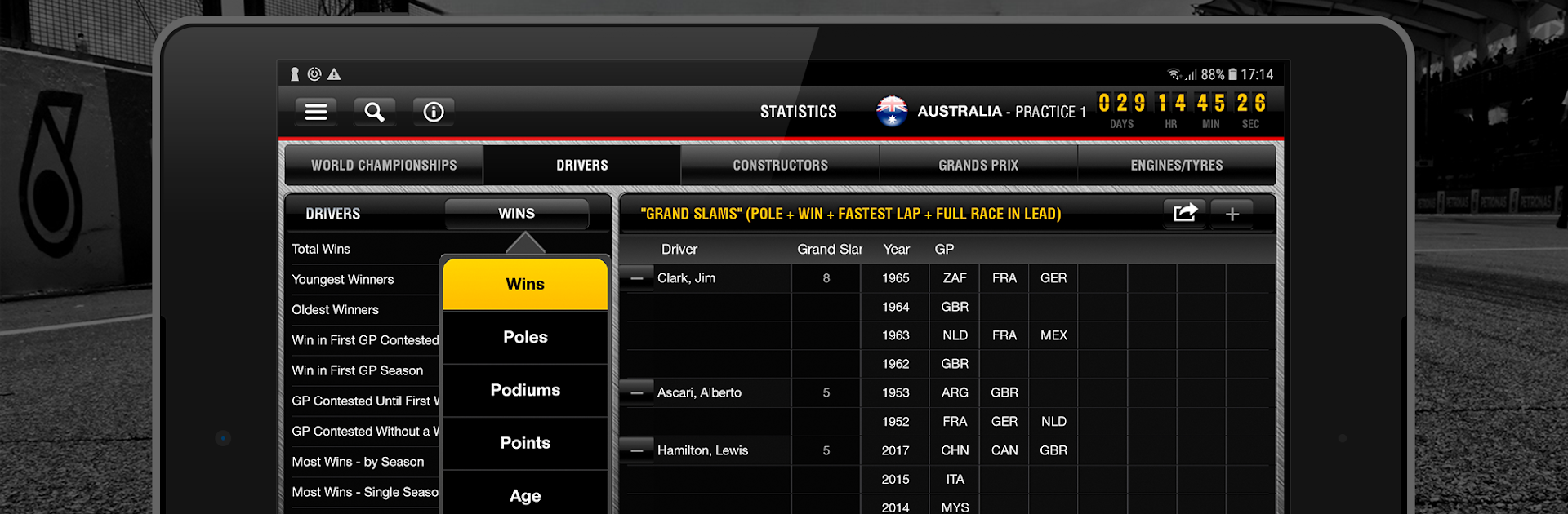This screenshot has width=1568, height=514.
Task: Collapse the Hamilton, Lewis row
Action: (636, 450)
